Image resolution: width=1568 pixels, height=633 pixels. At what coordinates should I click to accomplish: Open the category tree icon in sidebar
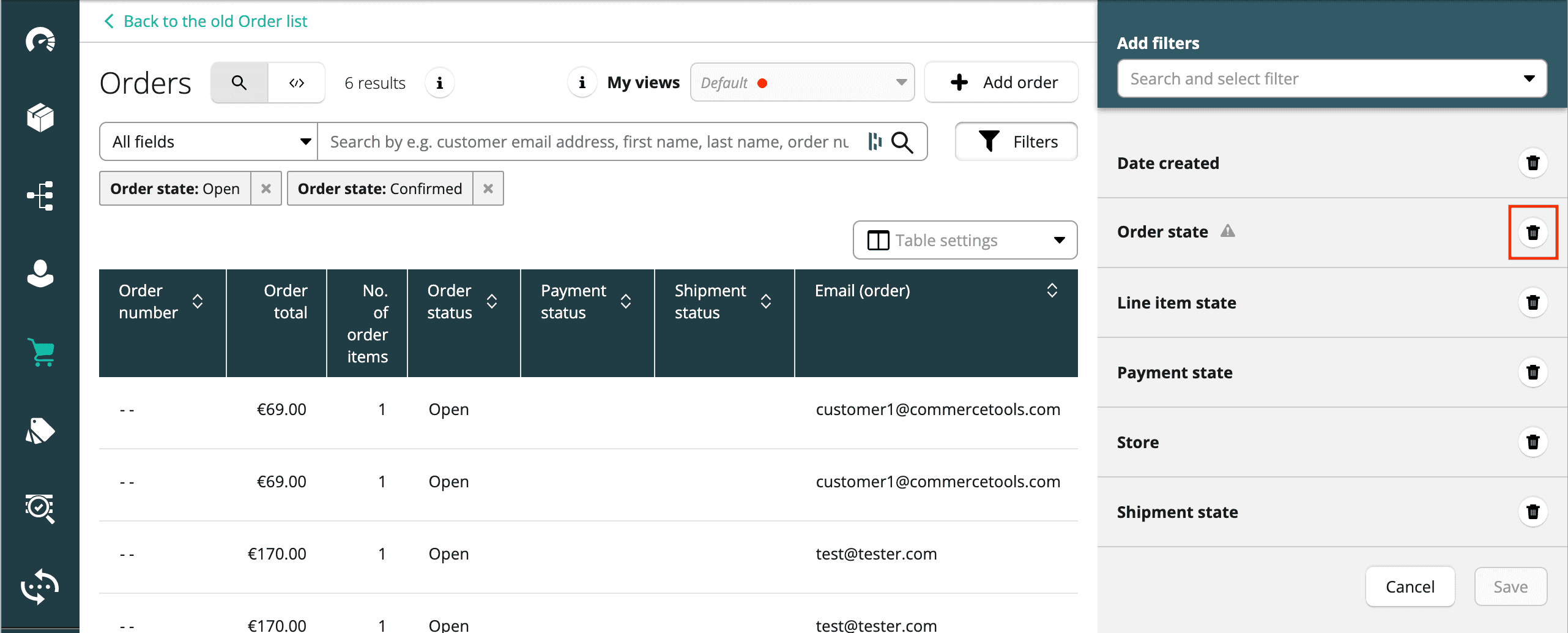[x=40, y=196]
